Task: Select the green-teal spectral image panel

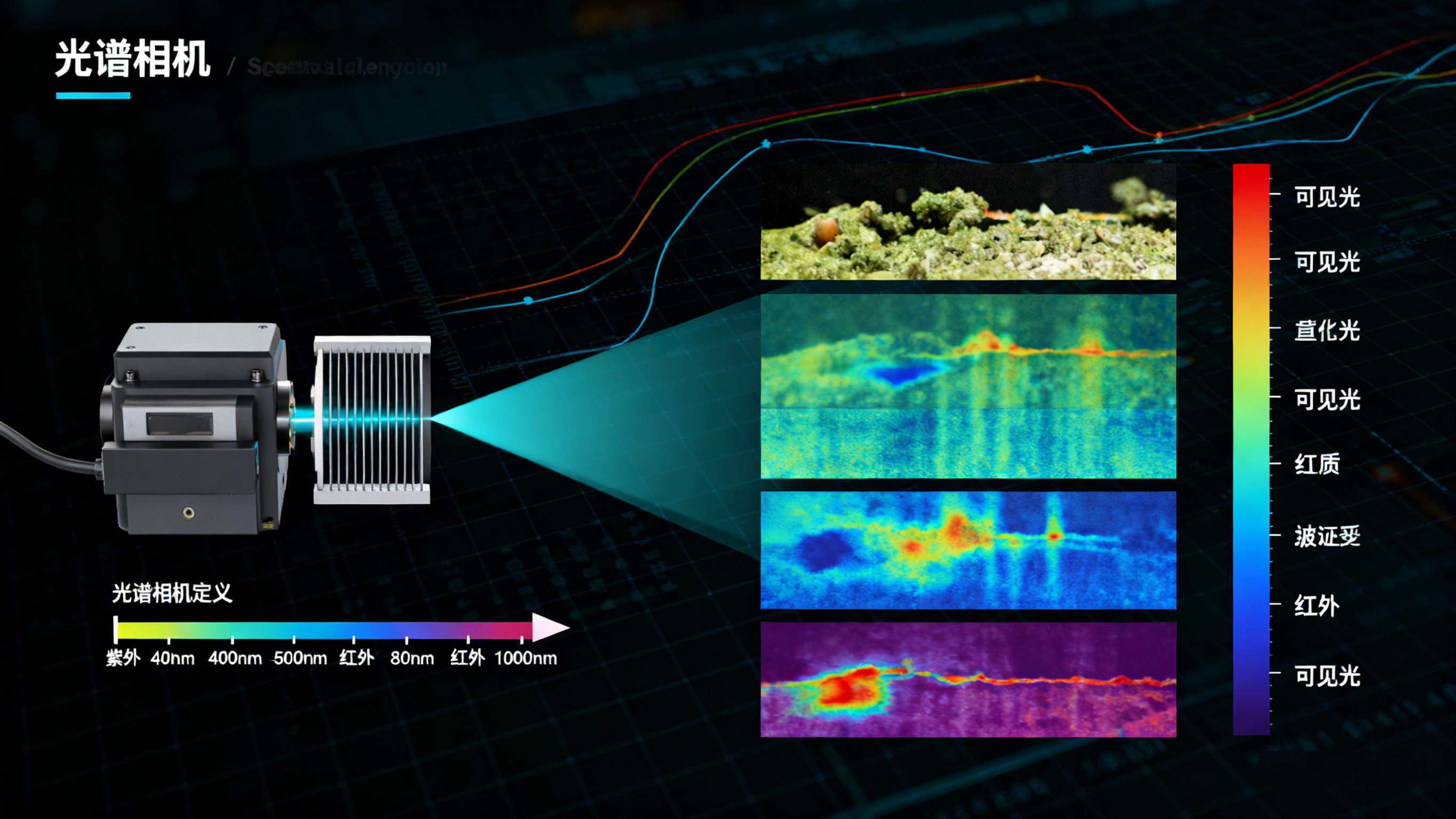Action: (967, 386)
